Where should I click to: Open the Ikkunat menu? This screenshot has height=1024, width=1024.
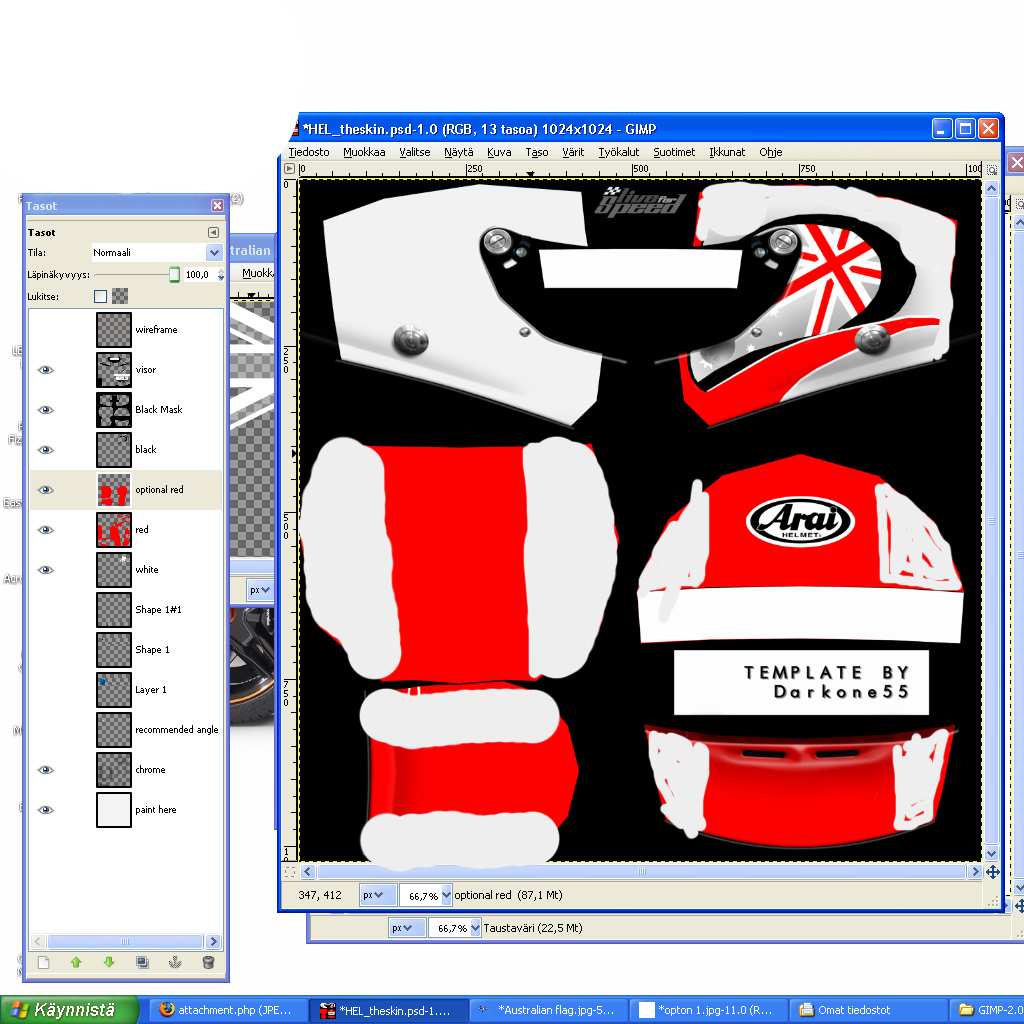coord(727,152)
